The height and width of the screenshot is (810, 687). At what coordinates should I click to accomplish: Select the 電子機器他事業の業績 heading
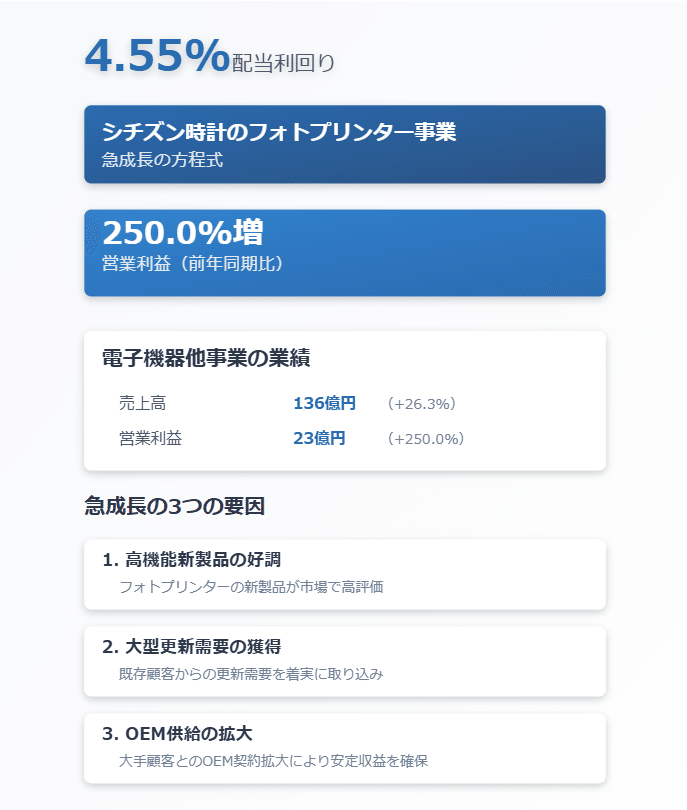coord(206,358)
